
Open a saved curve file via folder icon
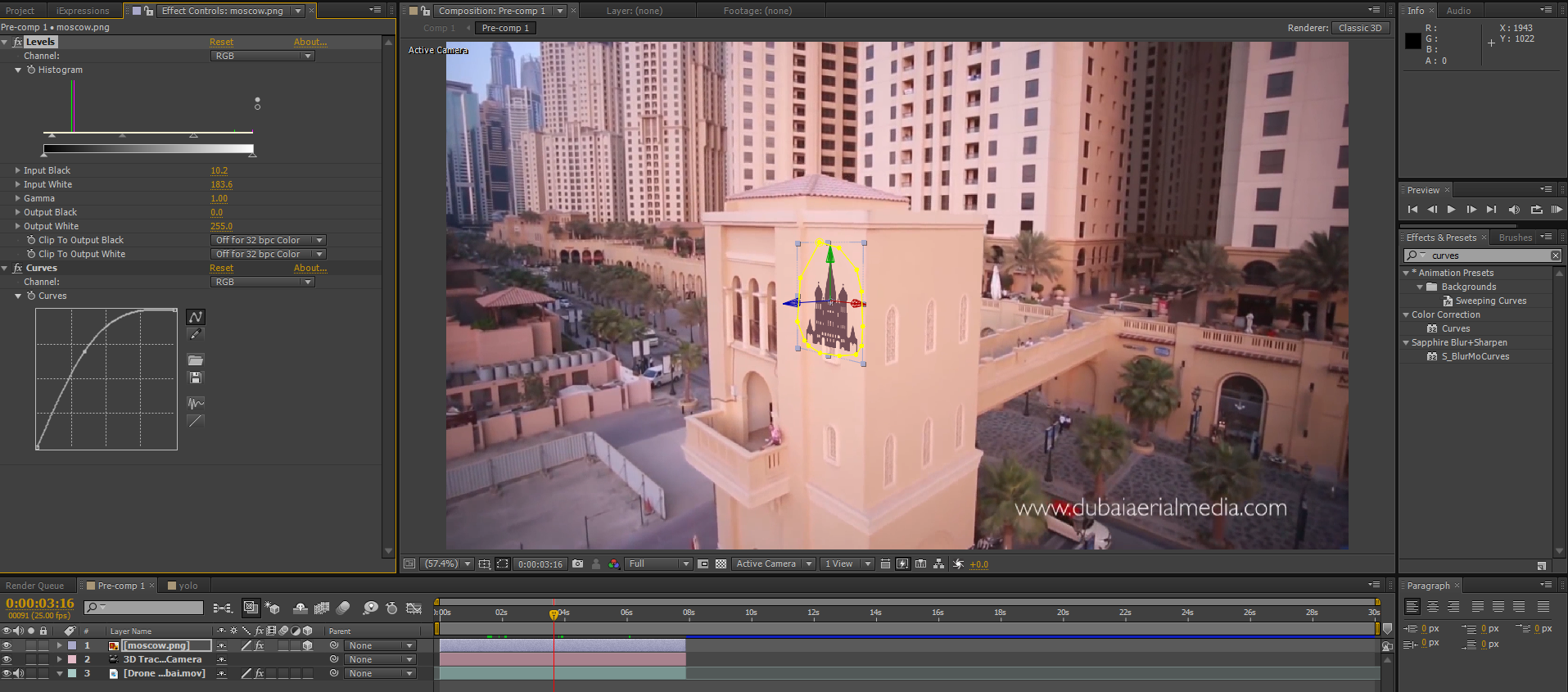click(195, 360)
